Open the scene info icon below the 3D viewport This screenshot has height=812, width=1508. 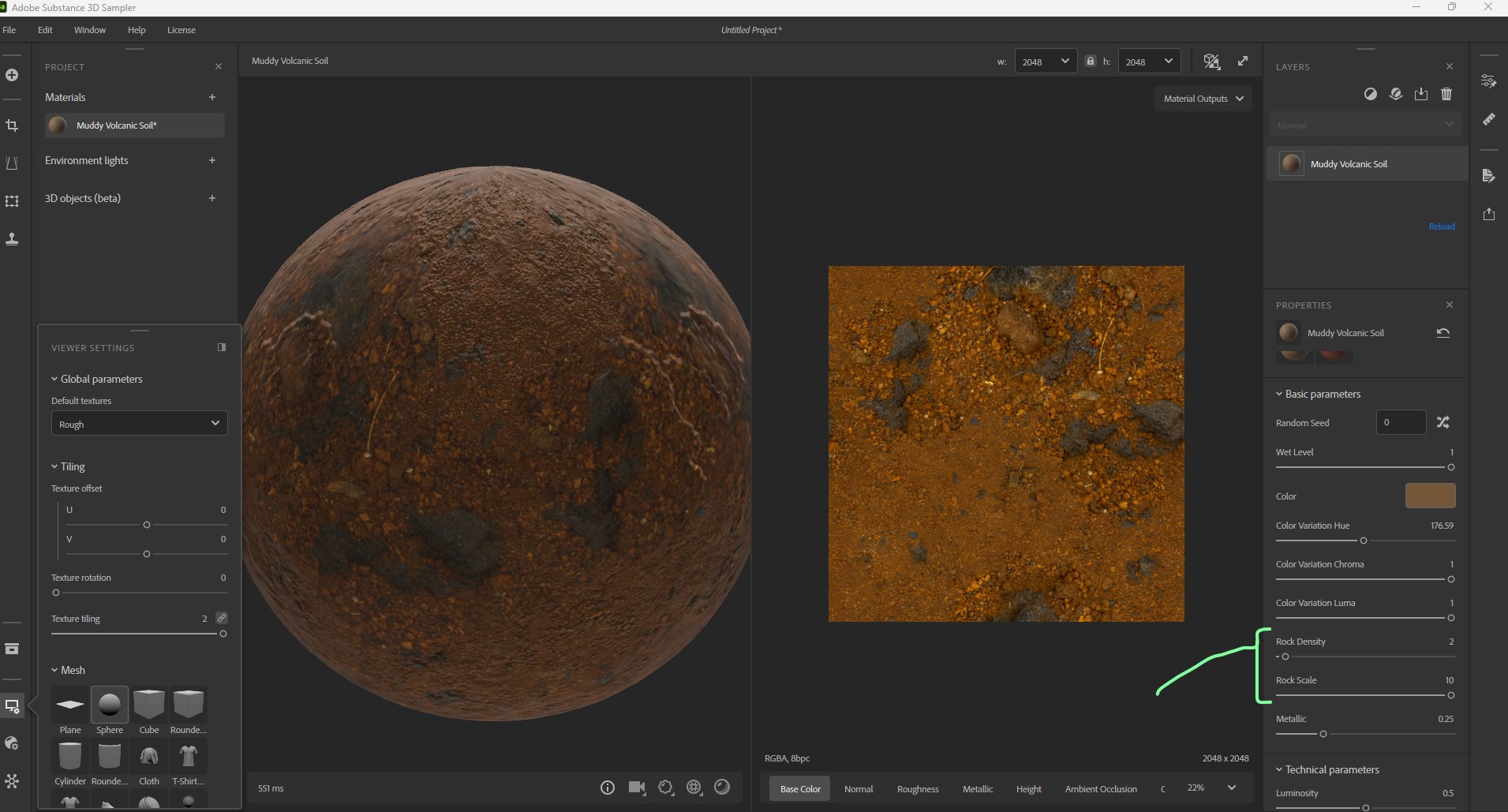point(608,787)
